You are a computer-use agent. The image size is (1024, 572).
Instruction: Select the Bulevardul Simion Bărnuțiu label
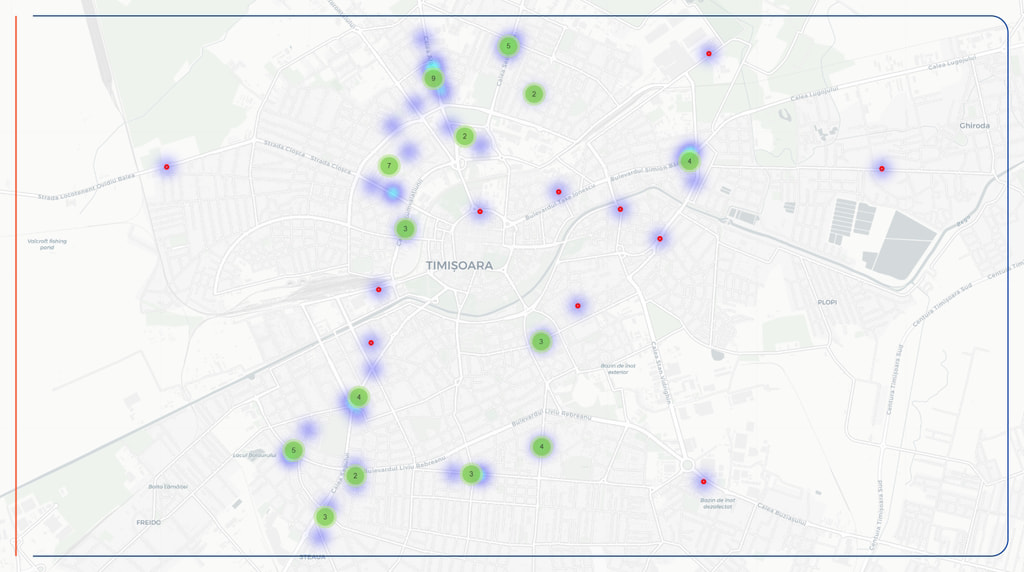[x=645, y=171]
